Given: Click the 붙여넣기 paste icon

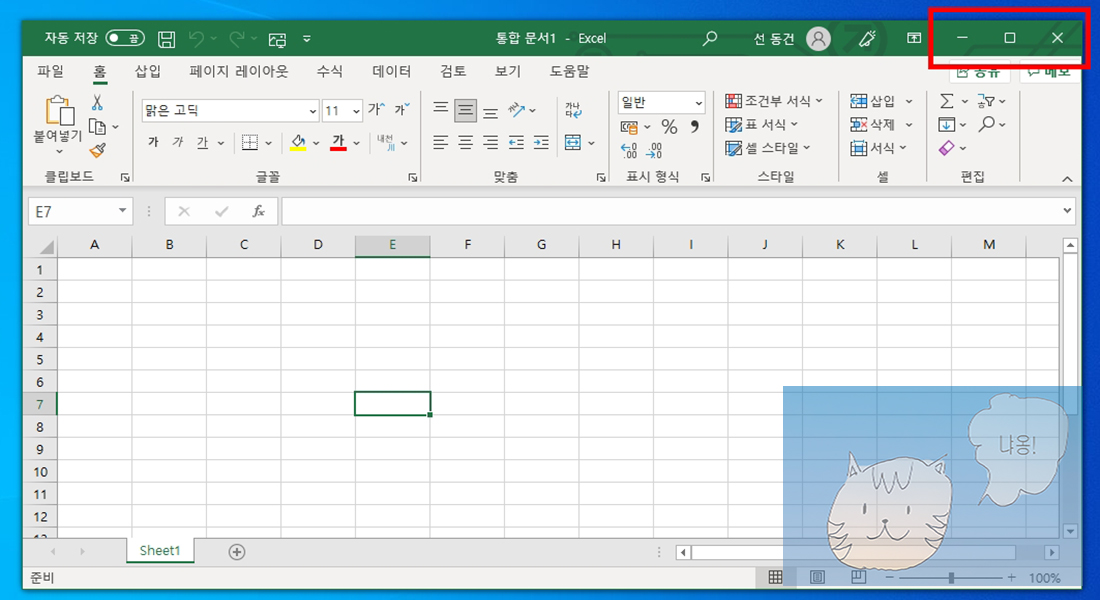Looking at the screenshot, I should [x=60, y=110].
